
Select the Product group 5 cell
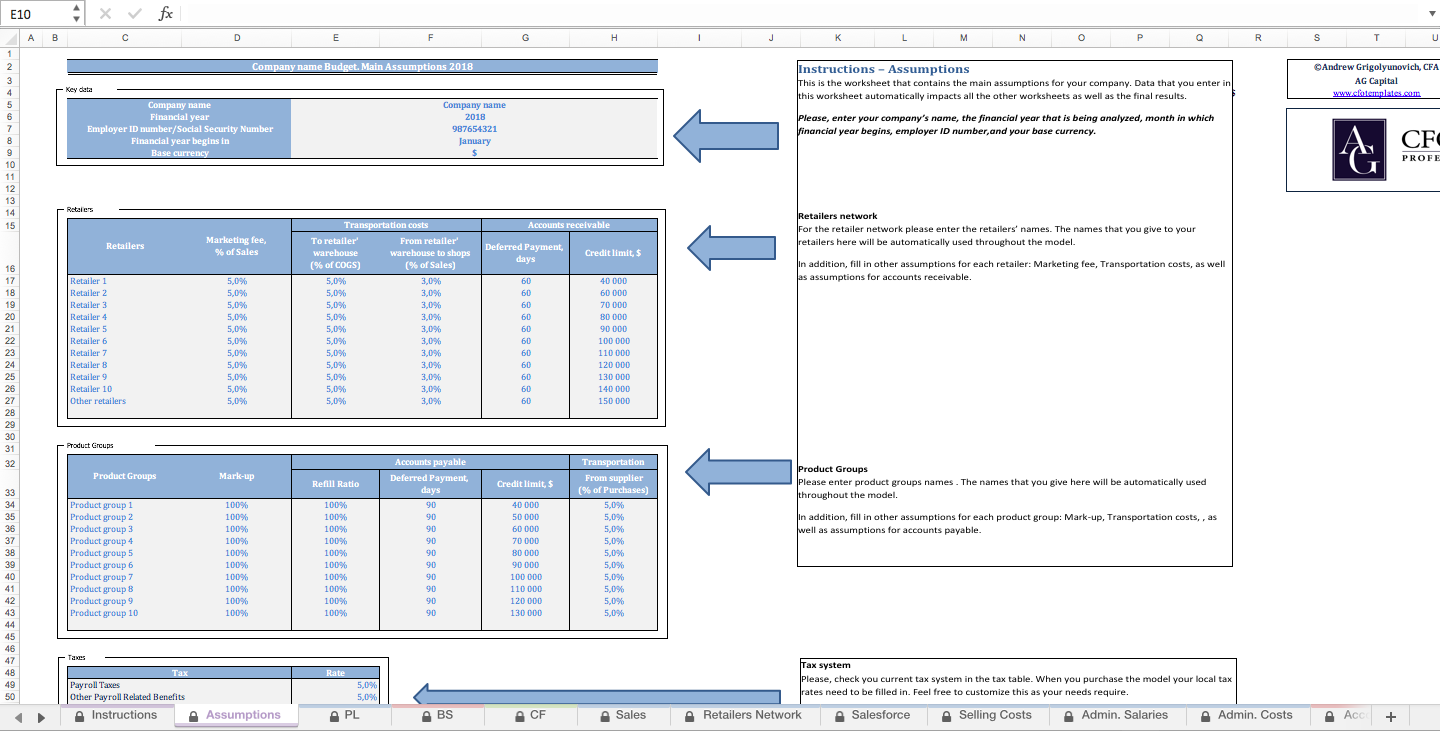125,553
